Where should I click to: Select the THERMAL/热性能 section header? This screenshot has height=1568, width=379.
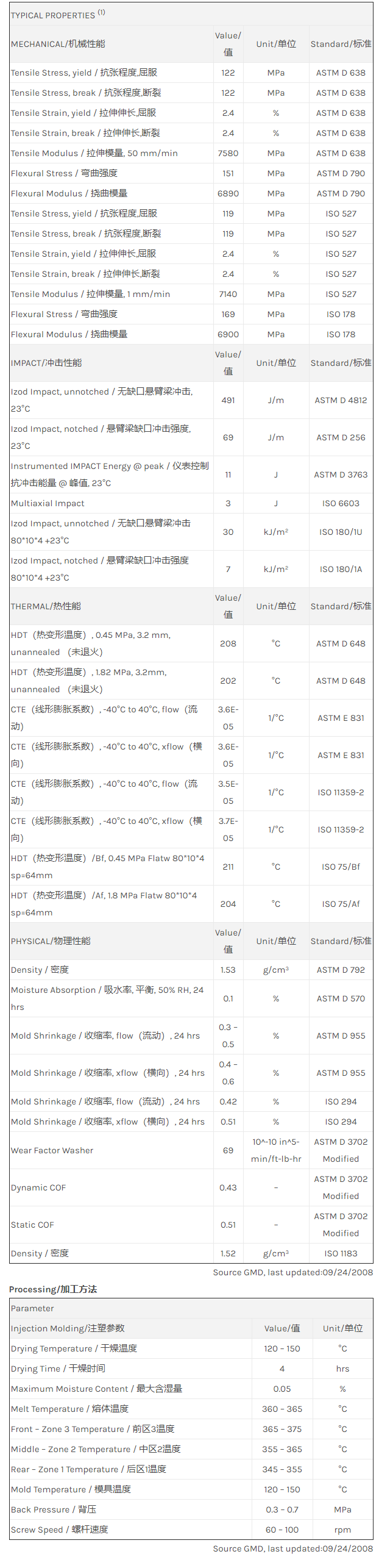tap(46, 606)
